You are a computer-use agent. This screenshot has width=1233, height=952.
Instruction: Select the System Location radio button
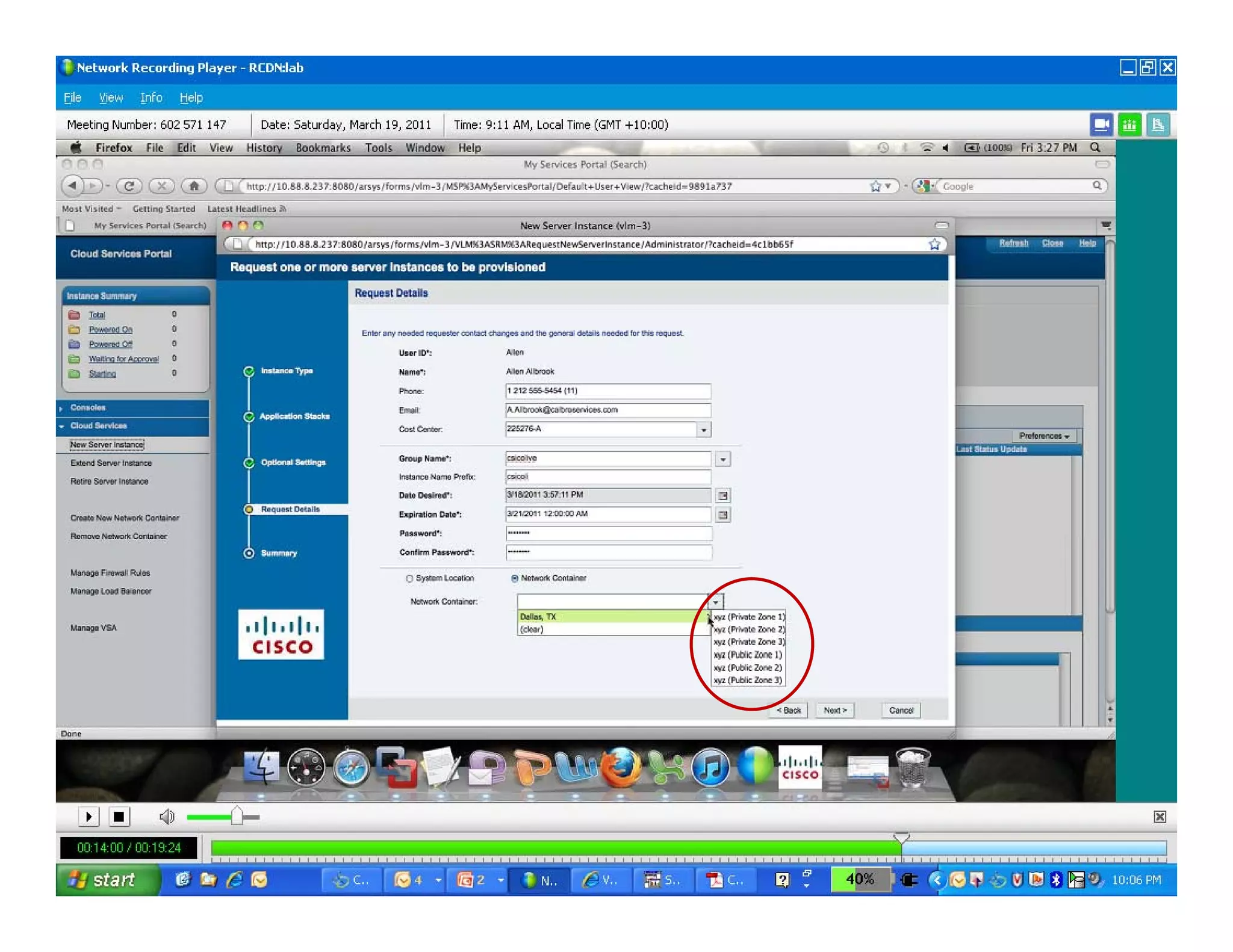(x=409, y=578)
